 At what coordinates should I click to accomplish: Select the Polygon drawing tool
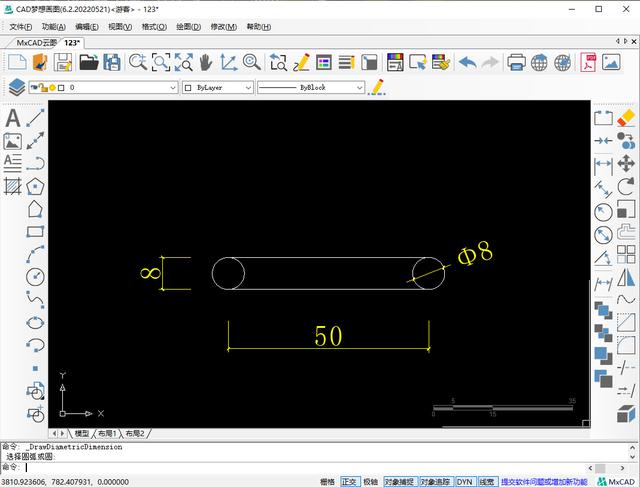[x=36, y=186]
